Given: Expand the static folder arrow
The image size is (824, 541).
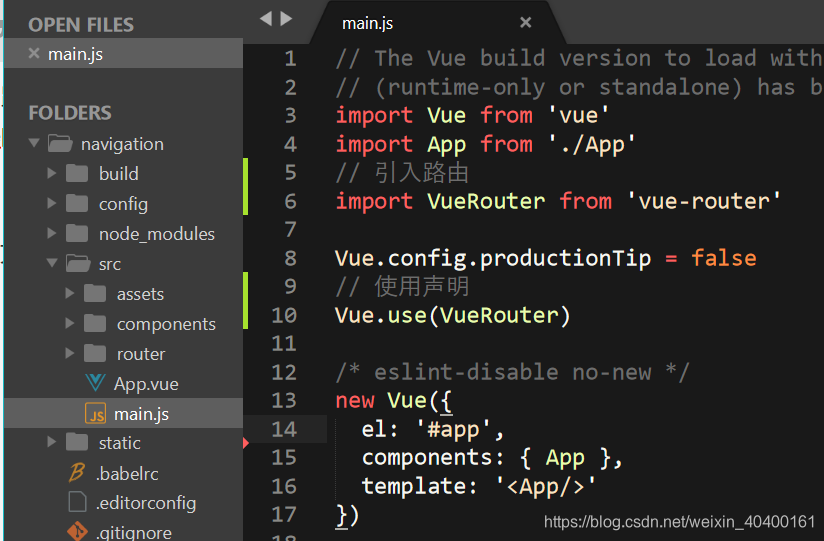Looking at the screenshot, I should (52, 442).
